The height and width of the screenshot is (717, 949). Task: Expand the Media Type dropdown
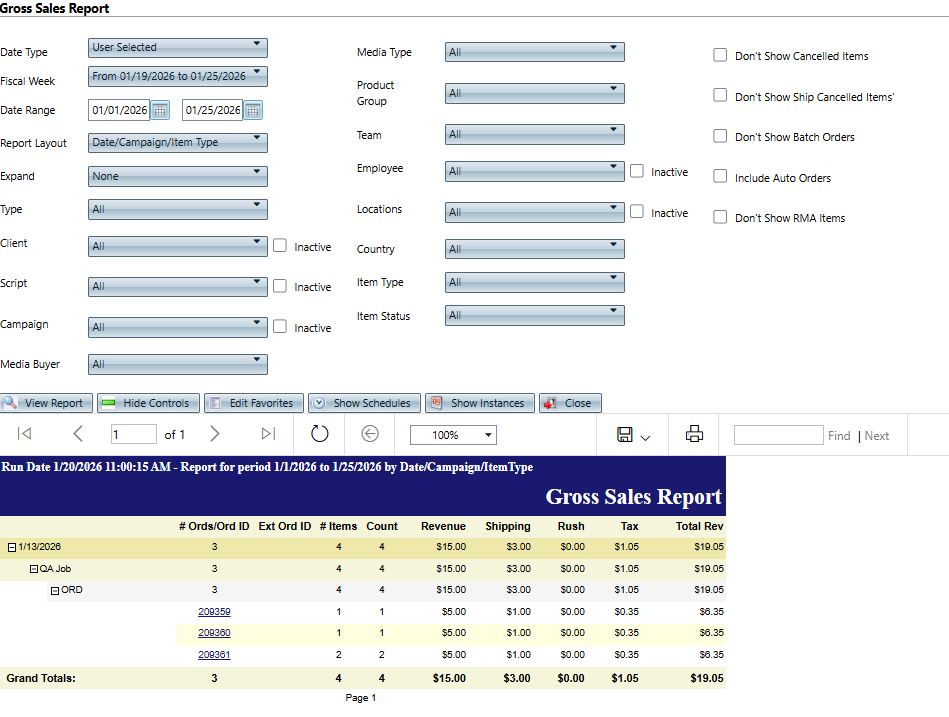(x=534, y=52)
